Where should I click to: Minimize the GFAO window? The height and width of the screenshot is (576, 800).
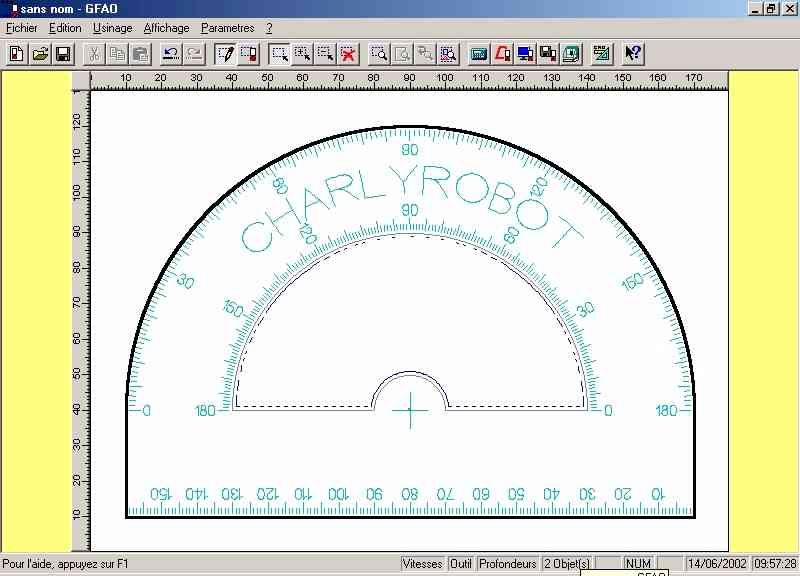(756, 8)
